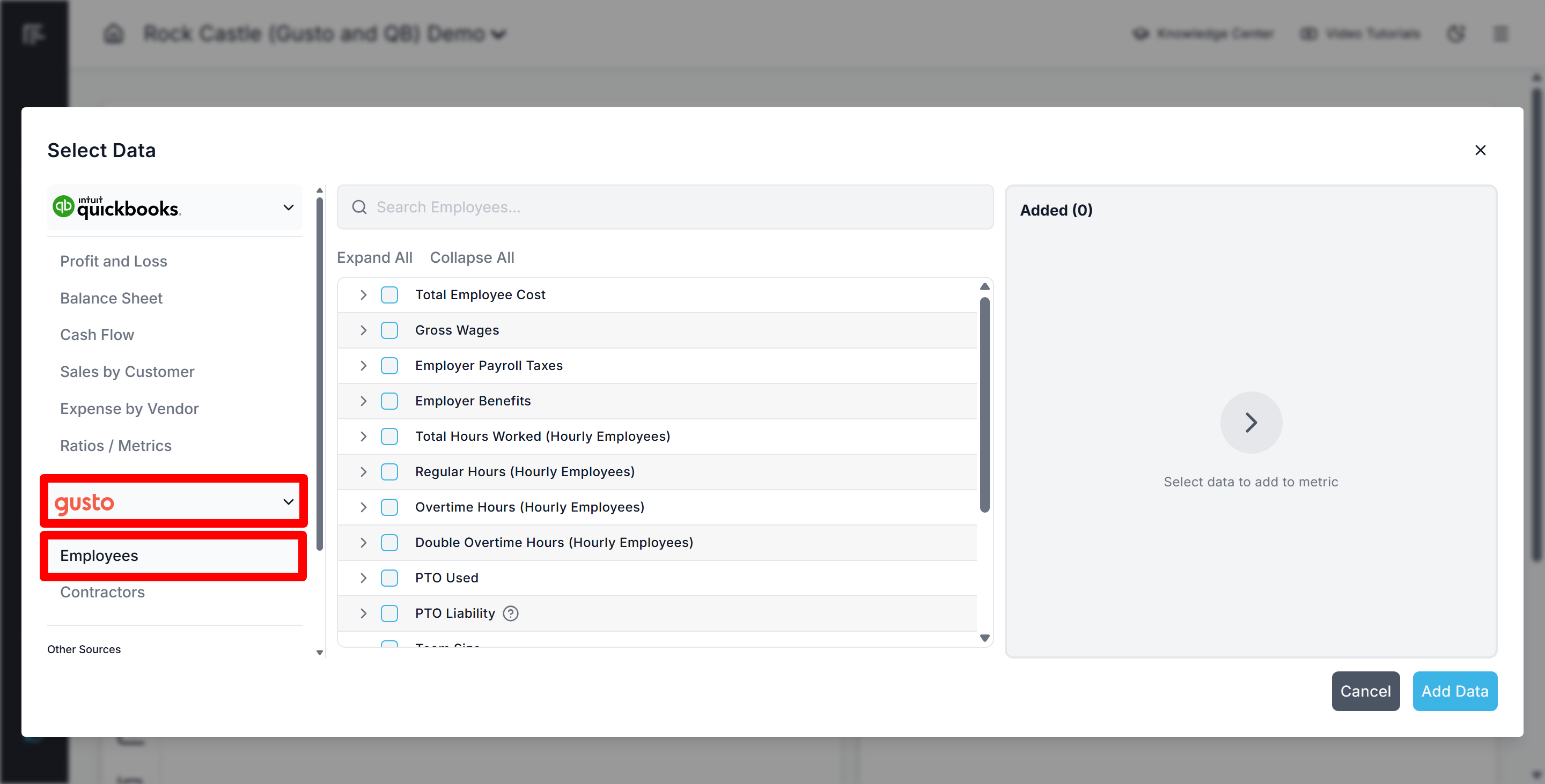Tick the Employer Benefits checkbox

coord(389,401)
